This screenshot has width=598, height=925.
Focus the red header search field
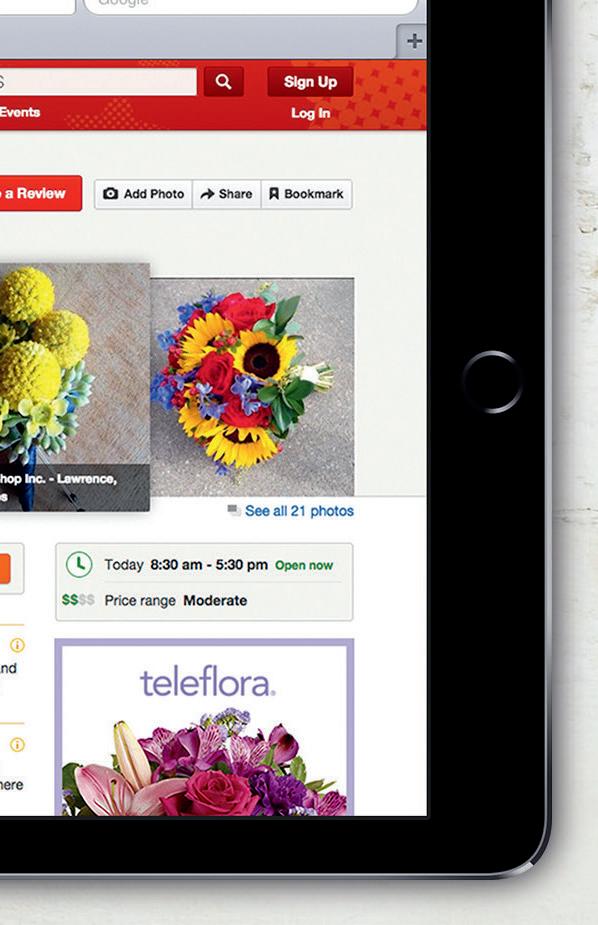(98, 82)
